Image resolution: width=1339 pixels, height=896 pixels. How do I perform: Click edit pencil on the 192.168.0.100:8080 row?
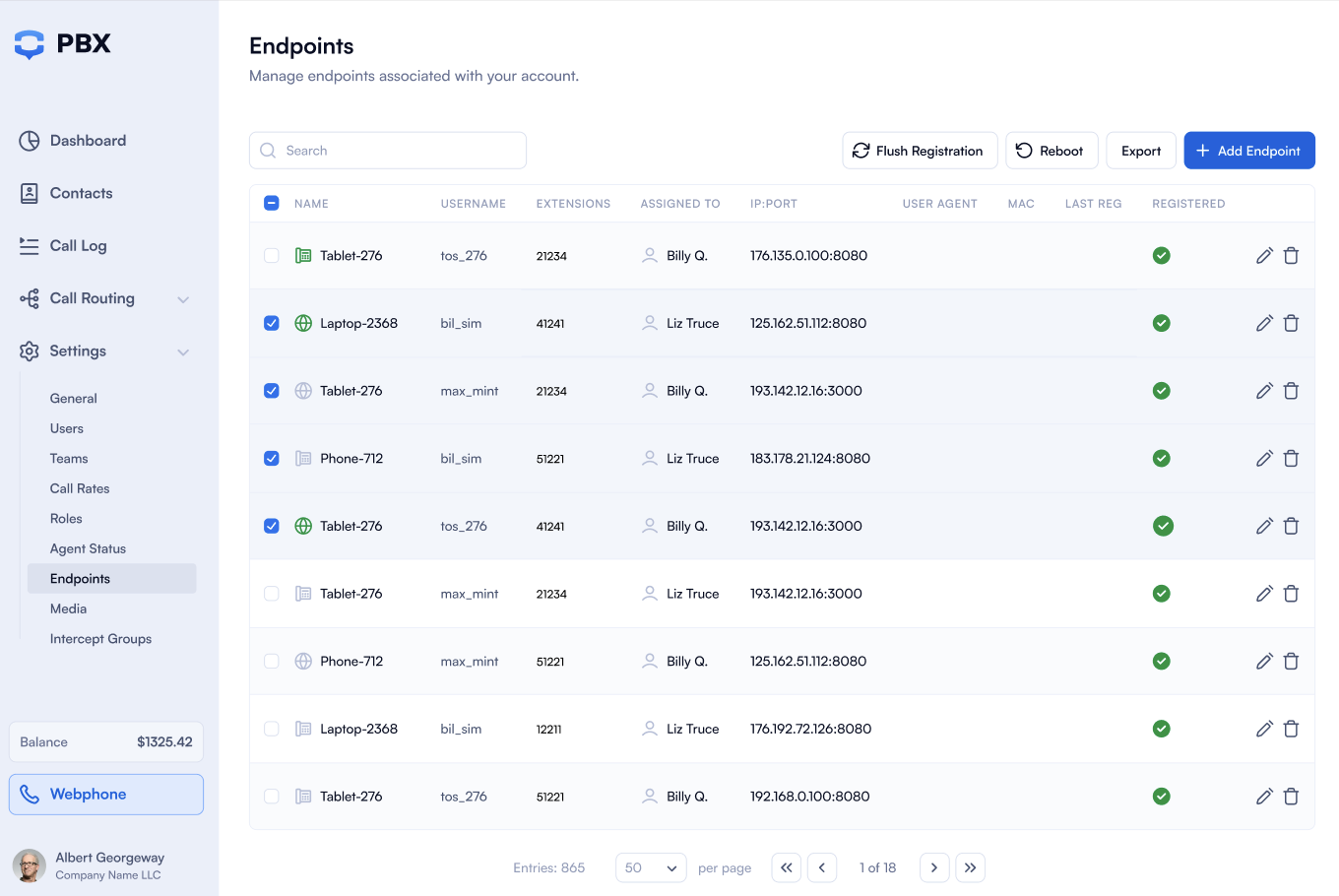coord(1264,797)
